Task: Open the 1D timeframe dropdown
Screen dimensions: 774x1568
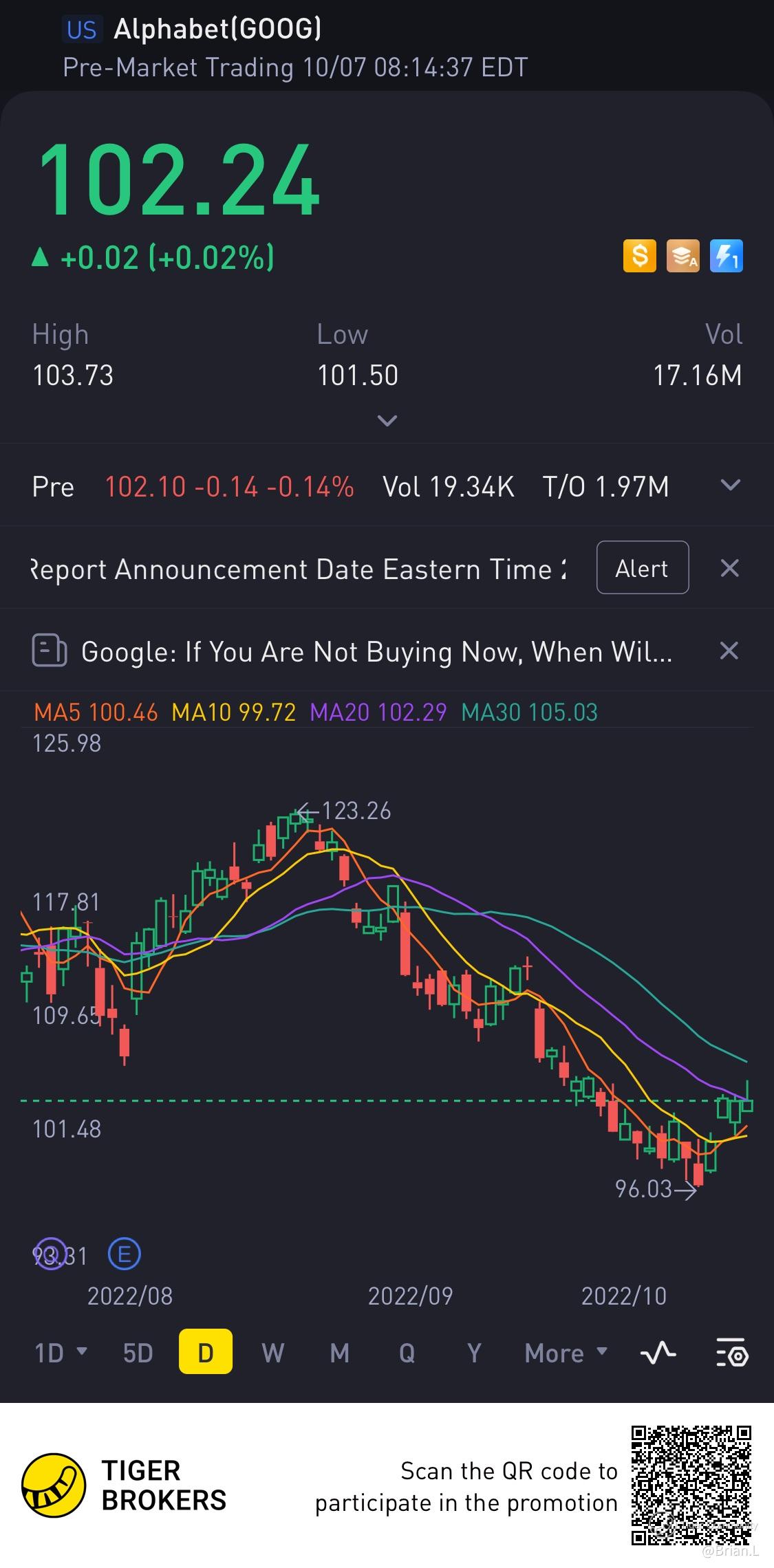Action: click(x=61, y=1353)
